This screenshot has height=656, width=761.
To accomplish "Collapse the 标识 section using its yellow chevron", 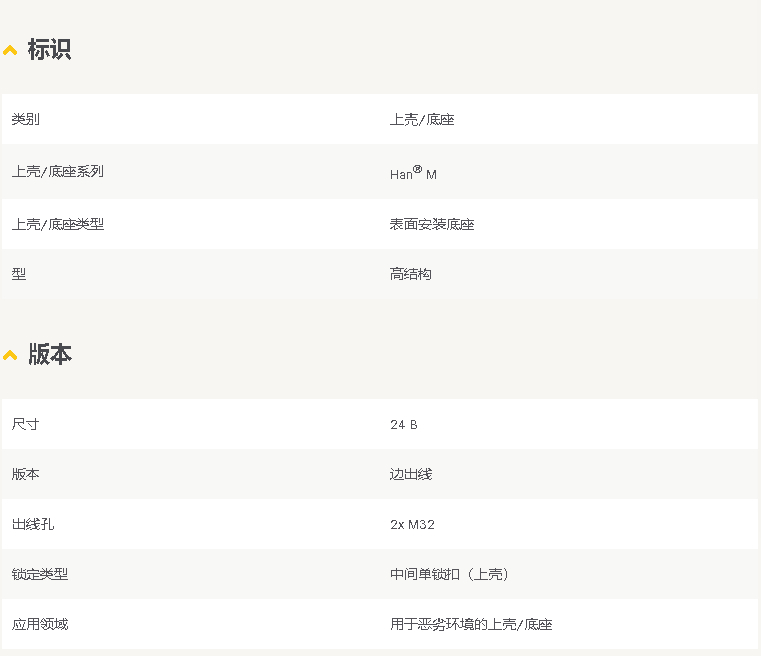I will pos(10,50).
